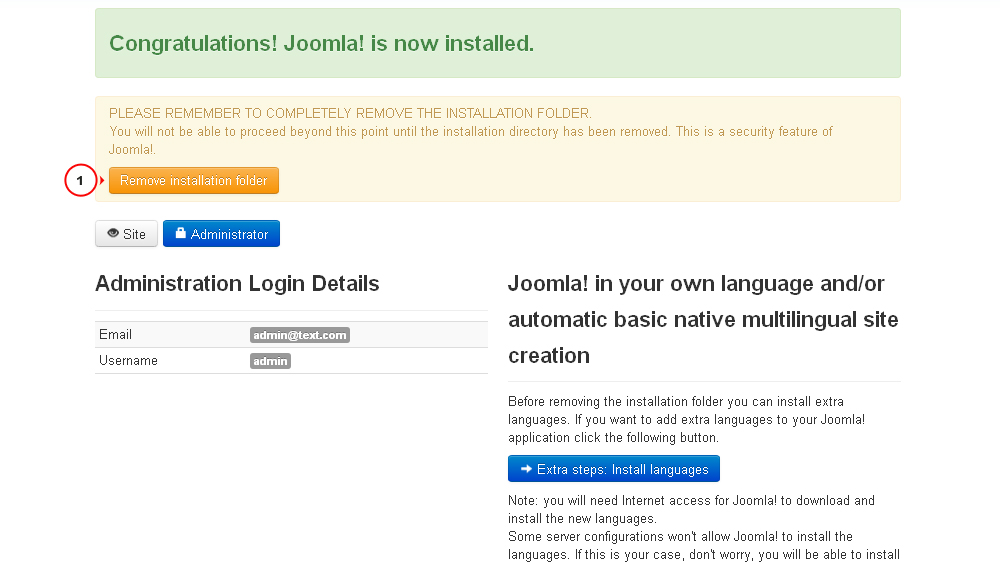The image size is (1000, 563).
Task: Select the admin username badge
Action: pos(270,362)
